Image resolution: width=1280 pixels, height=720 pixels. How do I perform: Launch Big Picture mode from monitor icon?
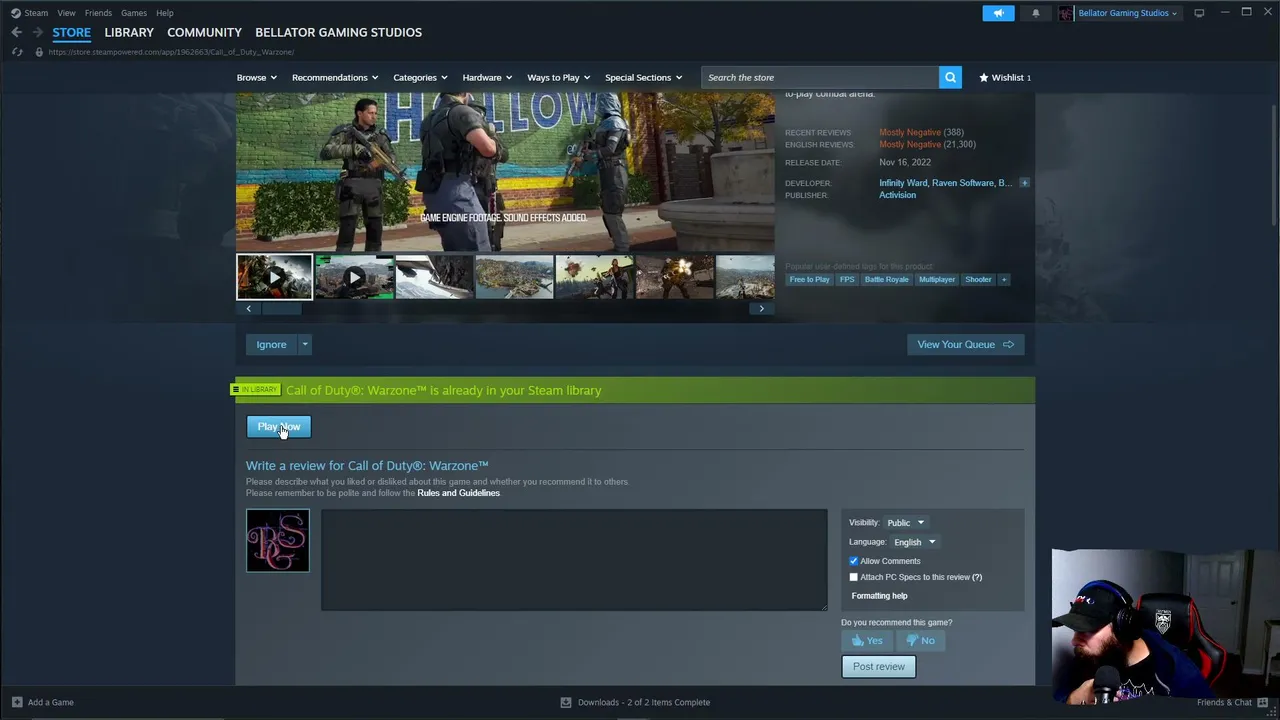coord(1199,13)
